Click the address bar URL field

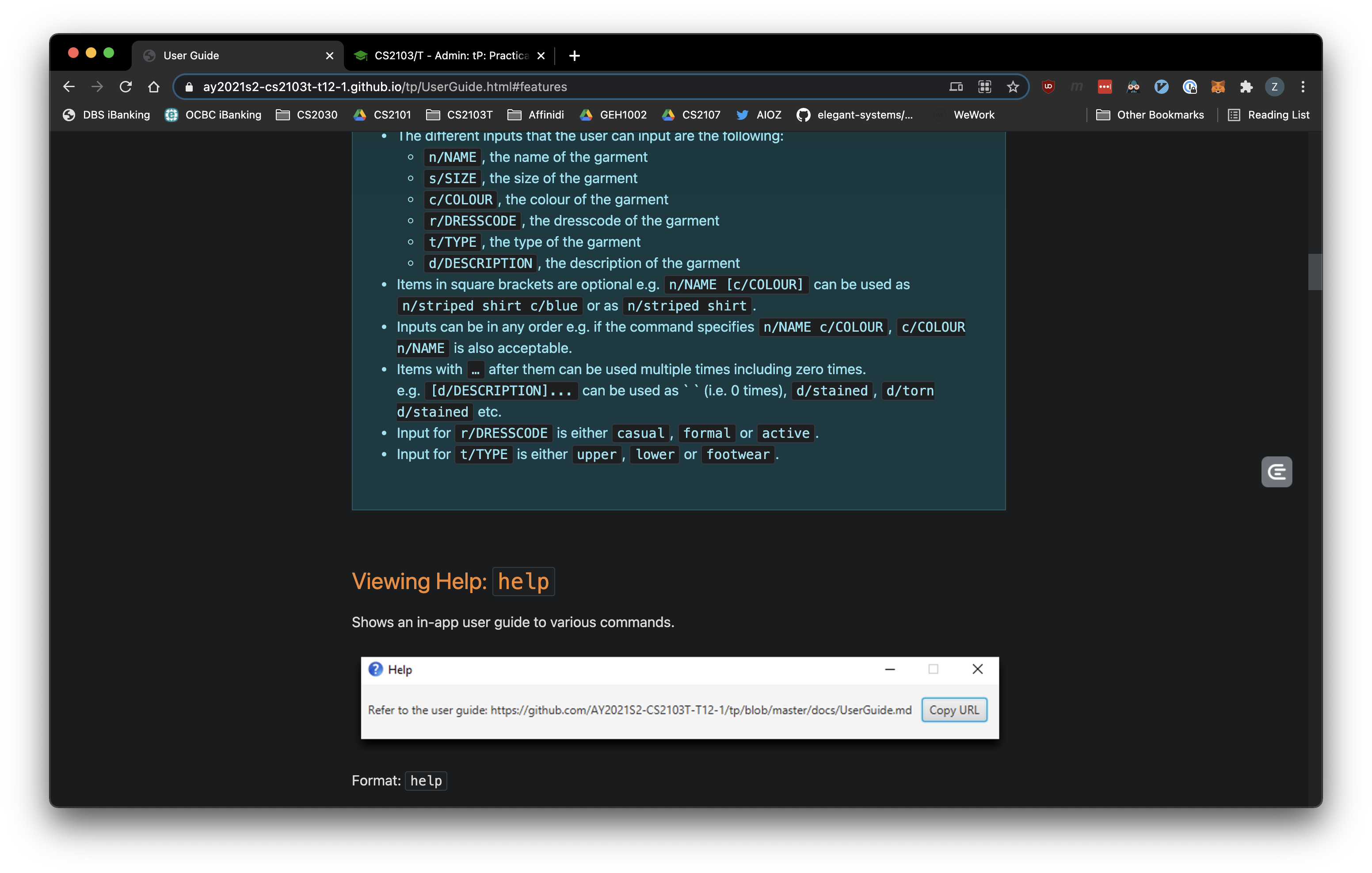[x=513, y=87]
